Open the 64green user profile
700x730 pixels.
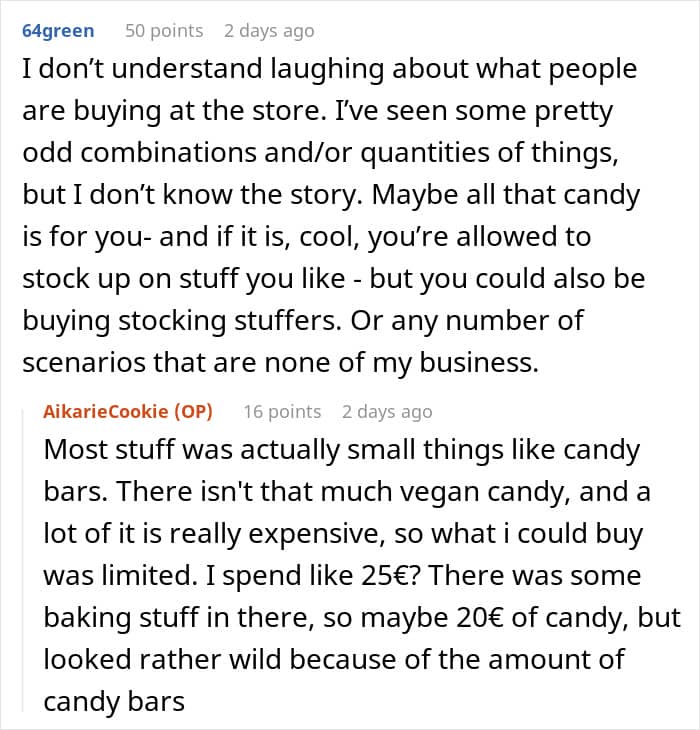(58, 31)
